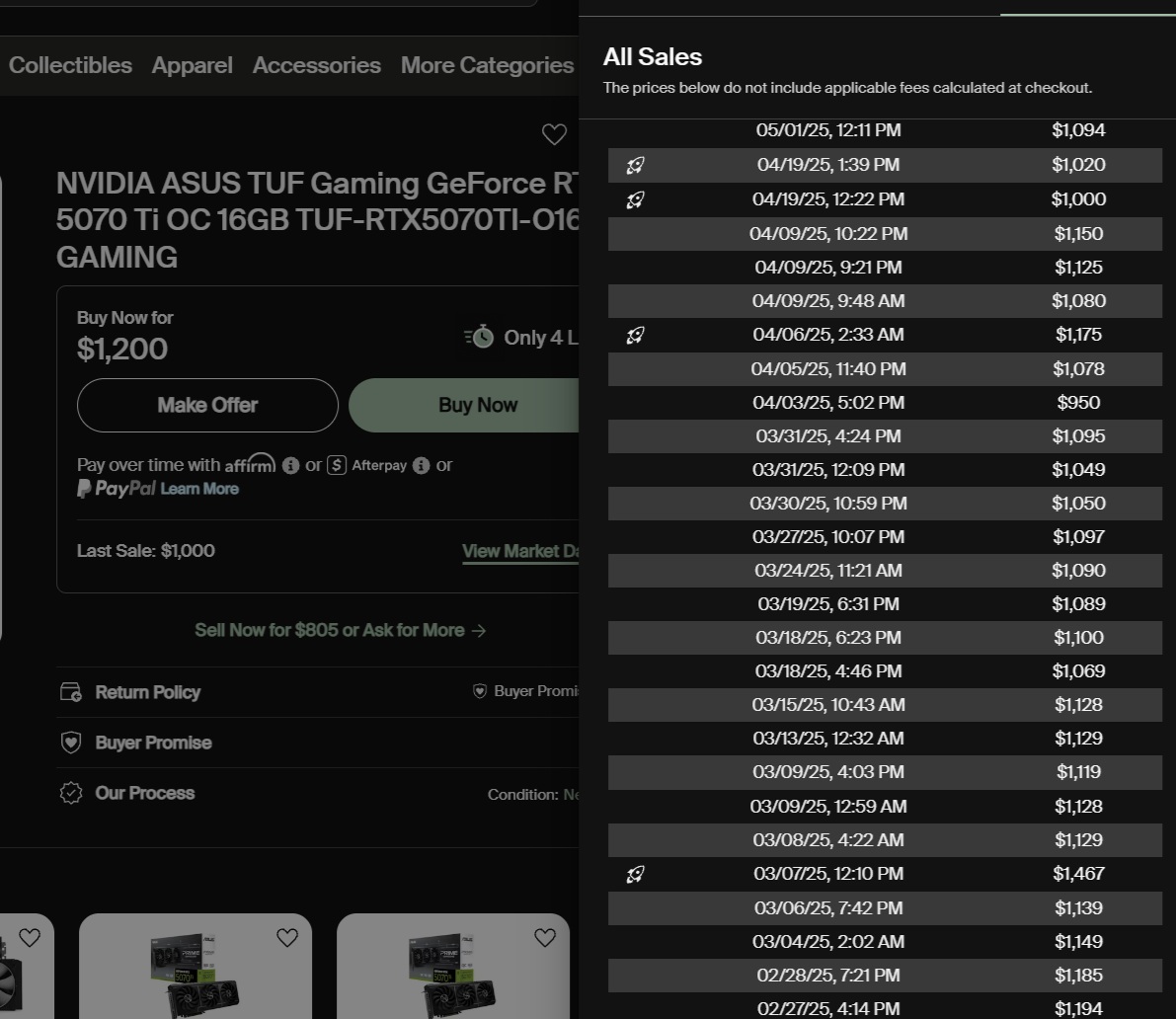Click the $1,069 sale price
The image size is (1176, 1019).
pos(1078,671)
